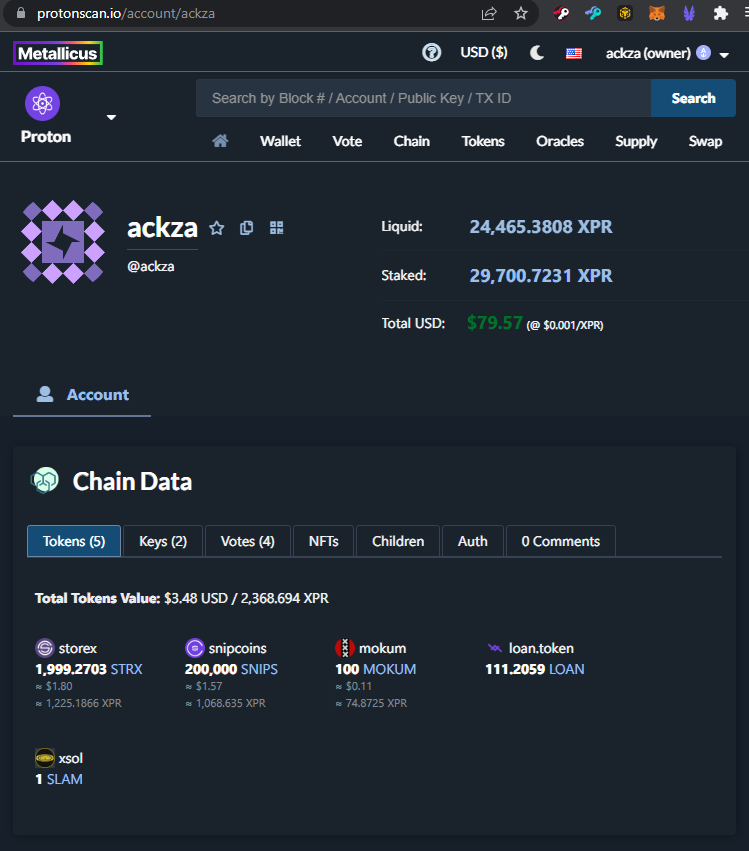
Task: Bookmark the page with star icon
Action: click(x=521, y=13)
